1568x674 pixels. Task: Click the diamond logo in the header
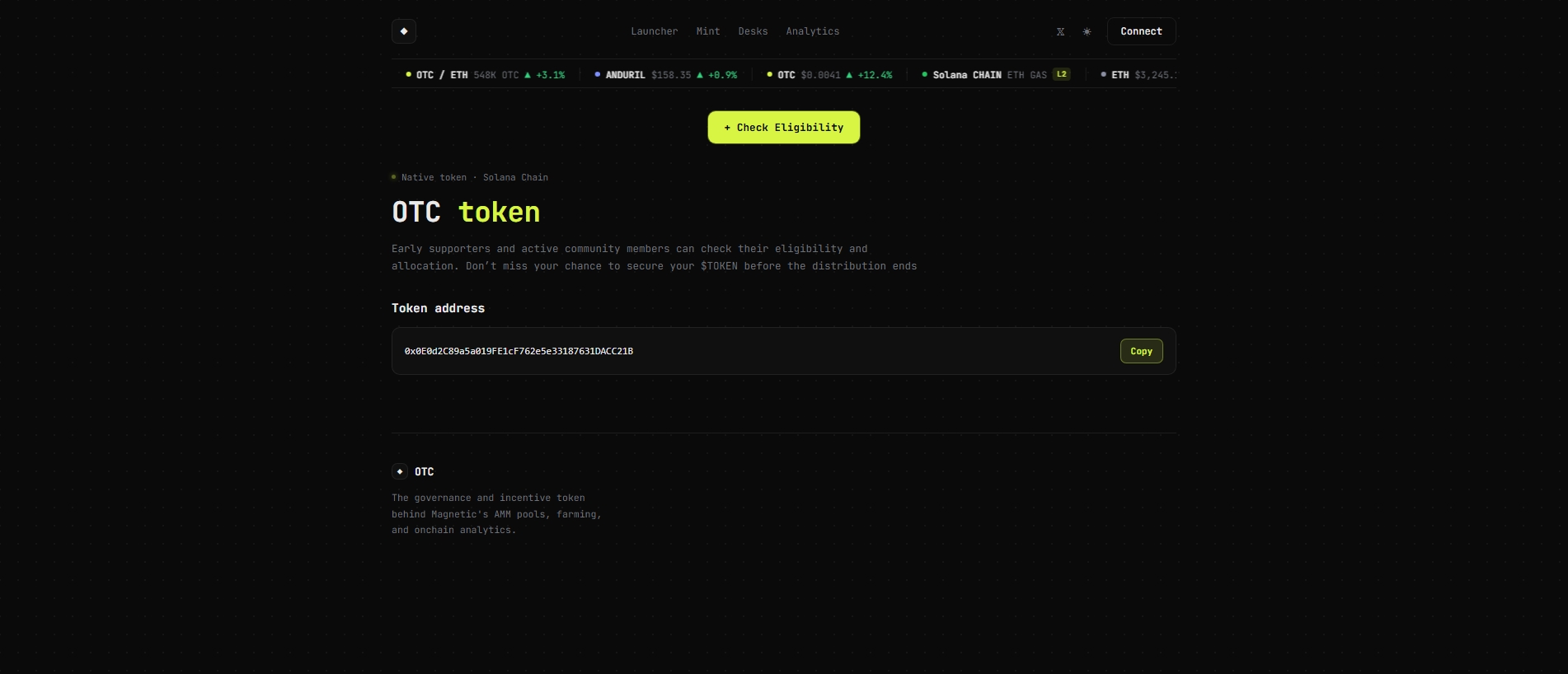pos(404,31)
